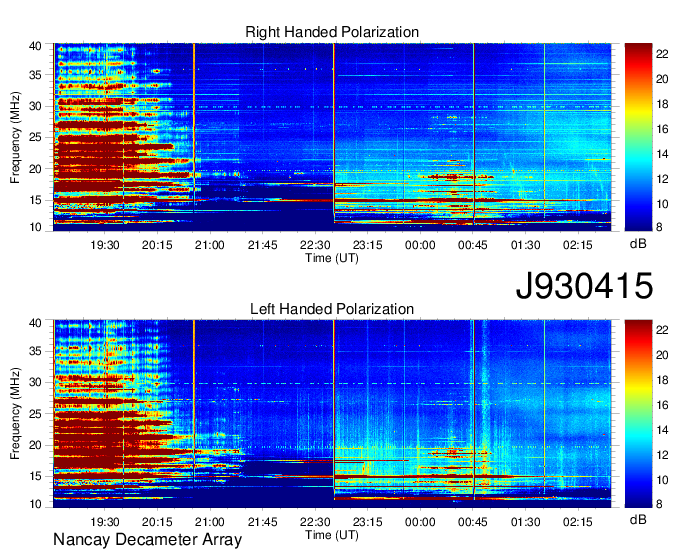
Task: Click the 35 frequency tick on lower plot
Action: point(36,351)
